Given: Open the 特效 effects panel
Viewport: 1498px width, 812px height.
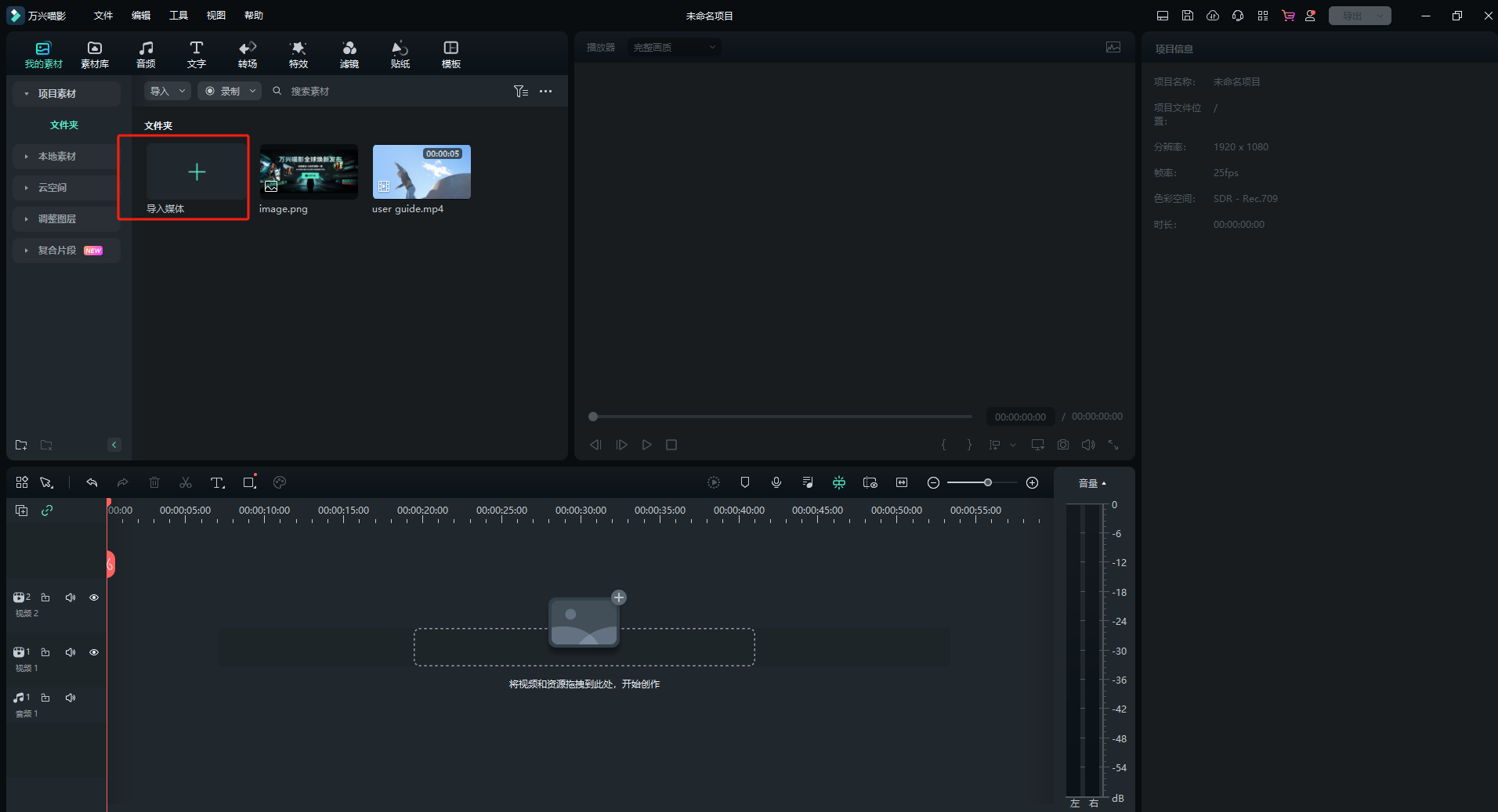Looking at the screenshot, I should coord(298,54).
